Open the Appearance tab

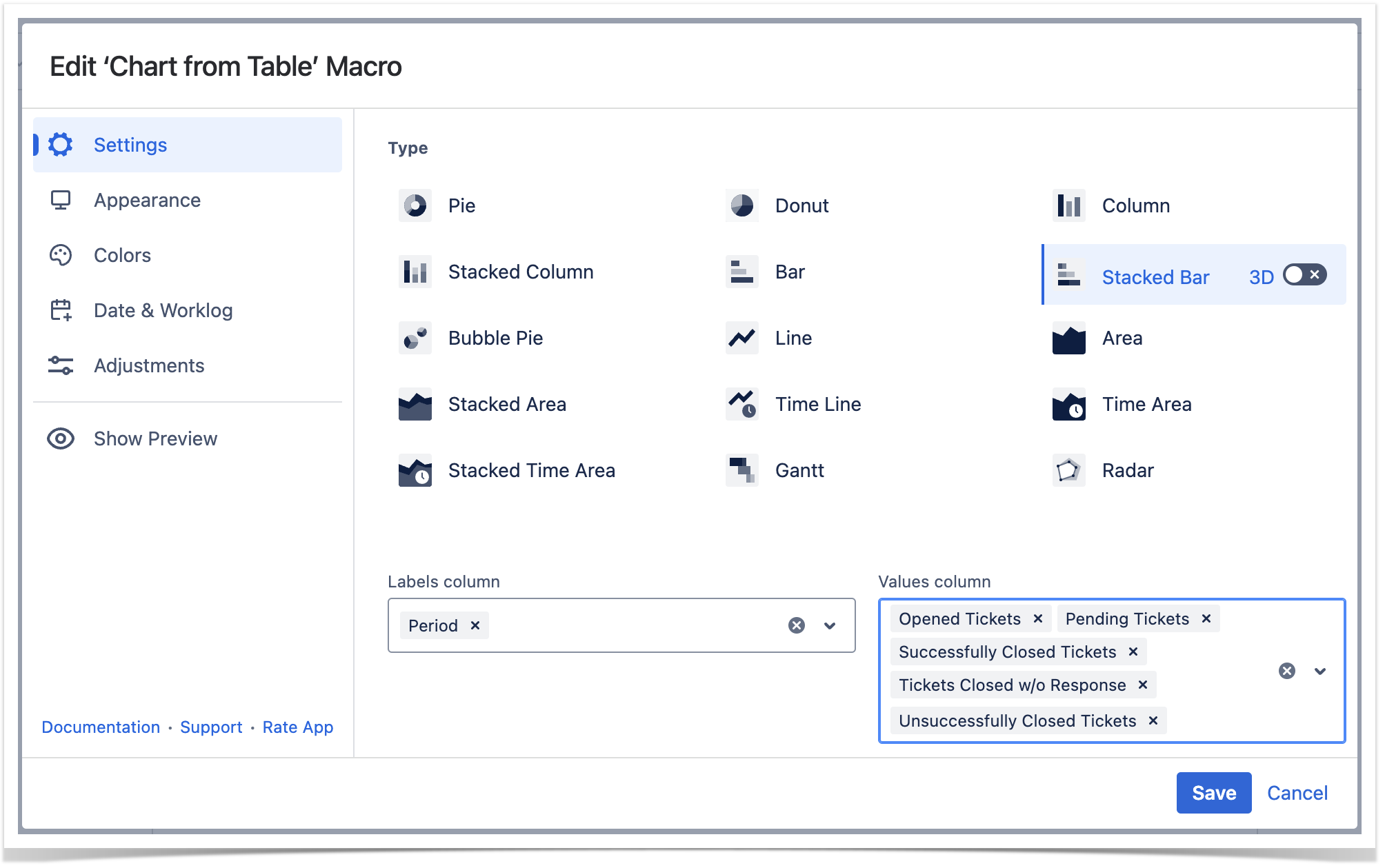tap(147, 200)
